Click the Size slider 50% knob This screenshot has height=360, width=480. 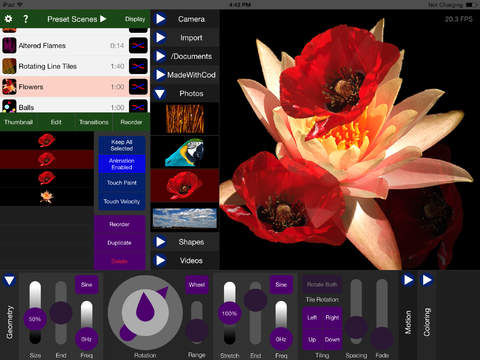[35, 319]
